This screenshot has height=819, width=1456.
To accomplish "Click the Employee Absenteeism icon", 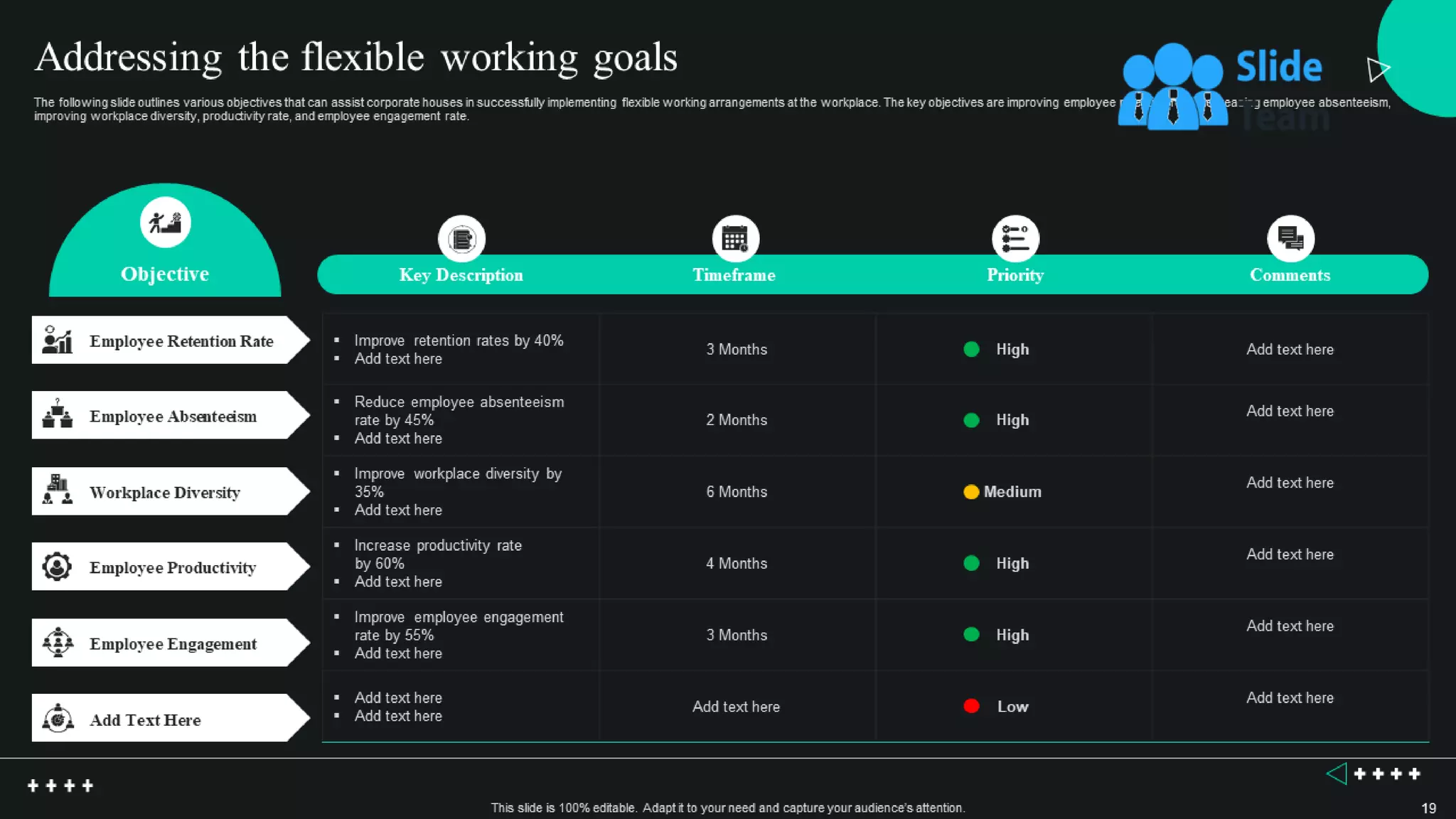I will click(58, 414).
